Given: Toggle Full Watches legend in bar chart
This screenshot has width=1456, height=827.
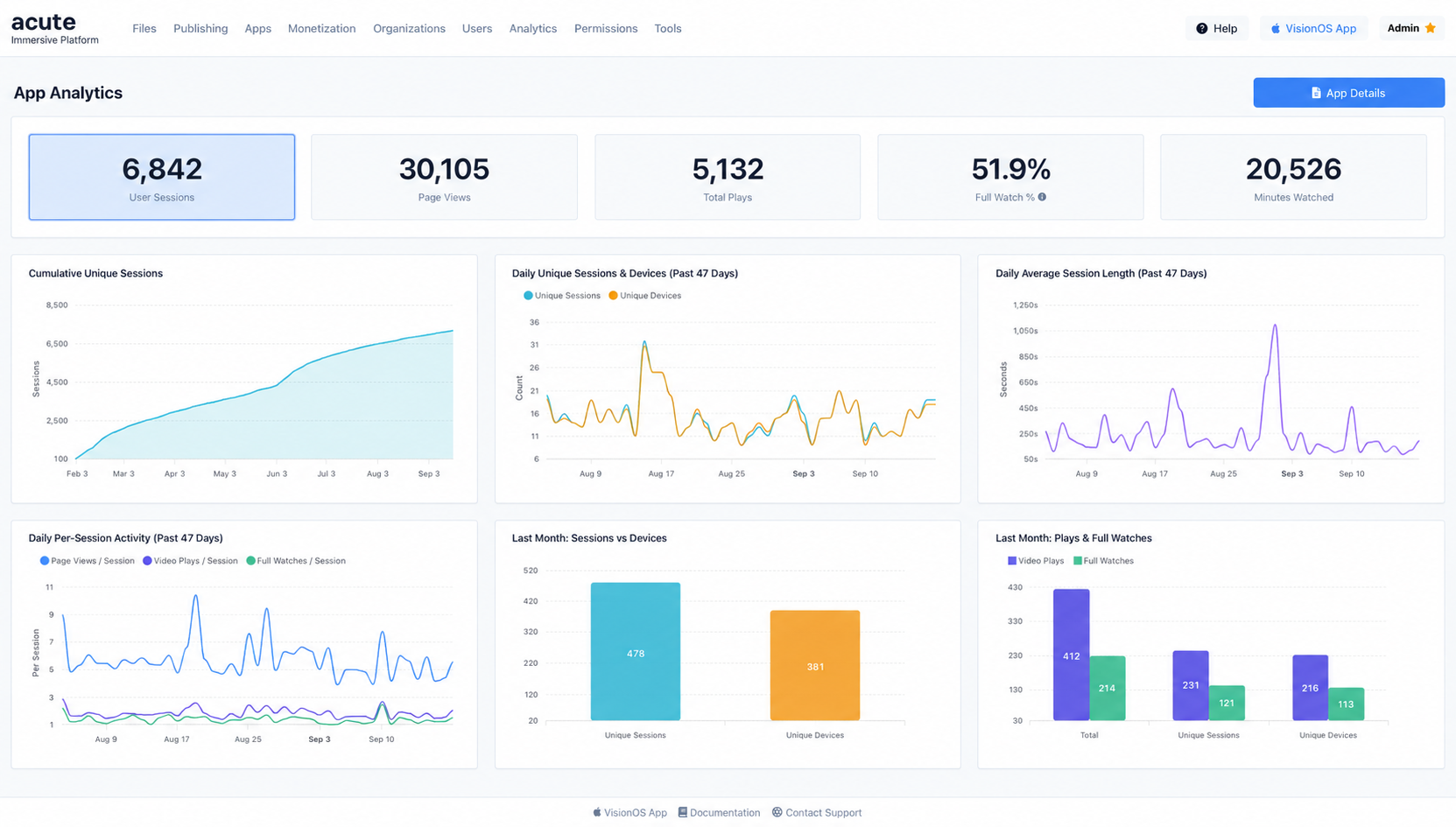Looking at the screenshot, I should tap(1103, 561).
